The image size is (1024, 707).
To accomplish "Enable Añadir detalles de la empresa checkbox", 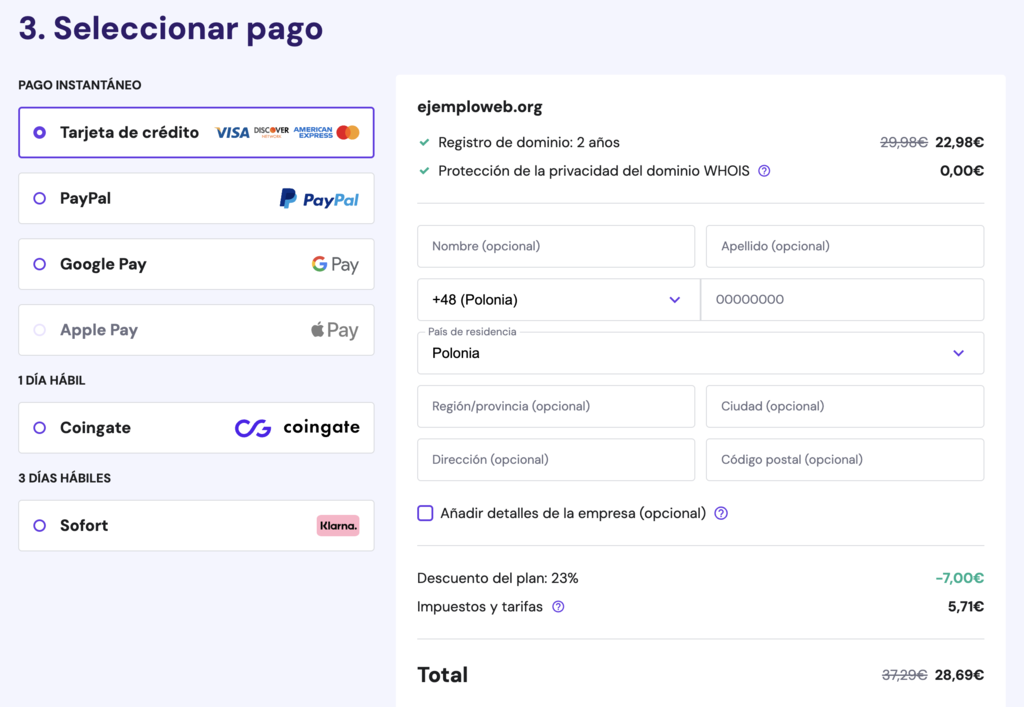I will pyautogui.click(x=424, y=512).
